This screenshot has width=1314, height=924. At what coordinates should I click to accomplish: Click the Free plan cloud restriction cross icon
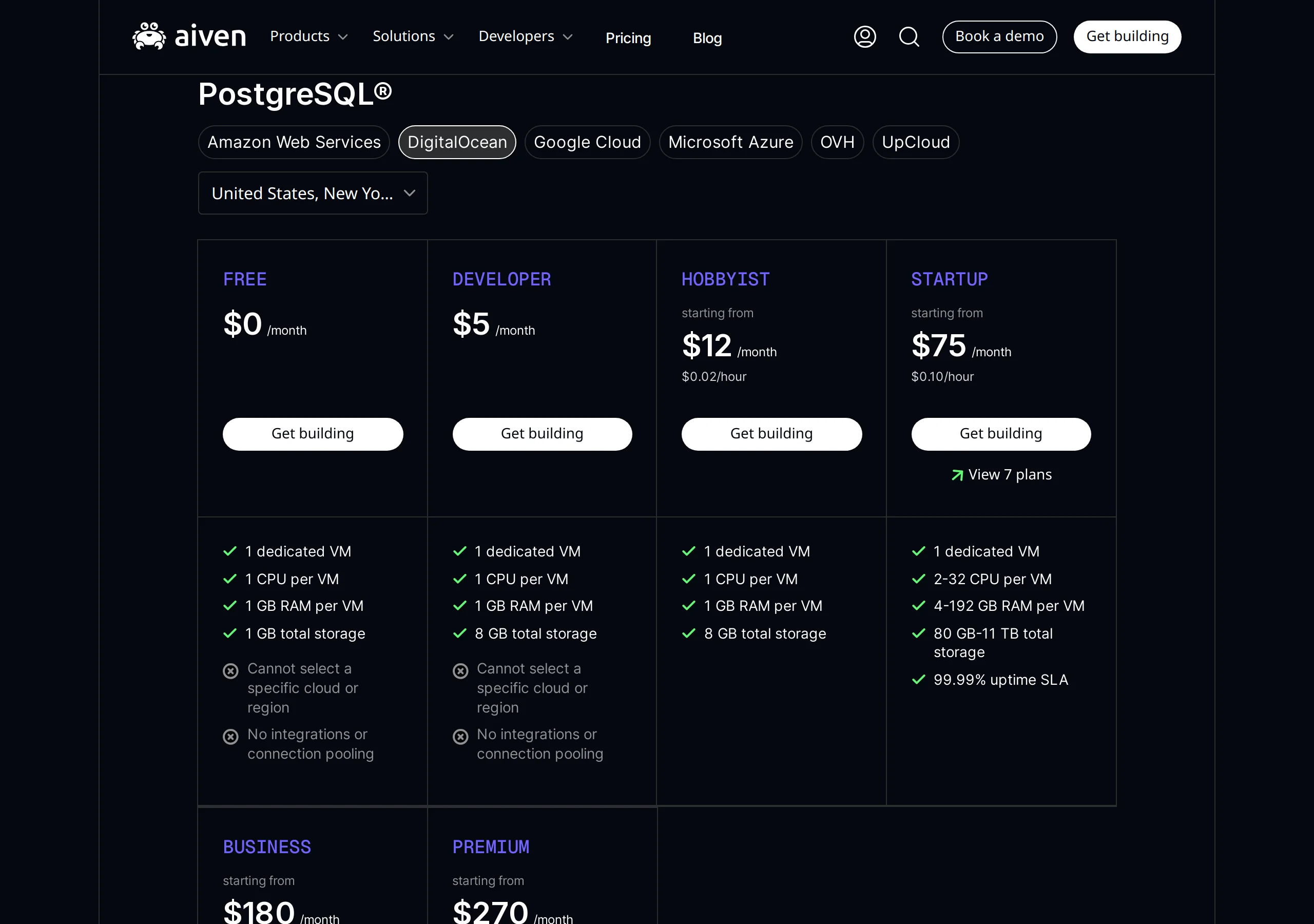click(x=230, y=670)
